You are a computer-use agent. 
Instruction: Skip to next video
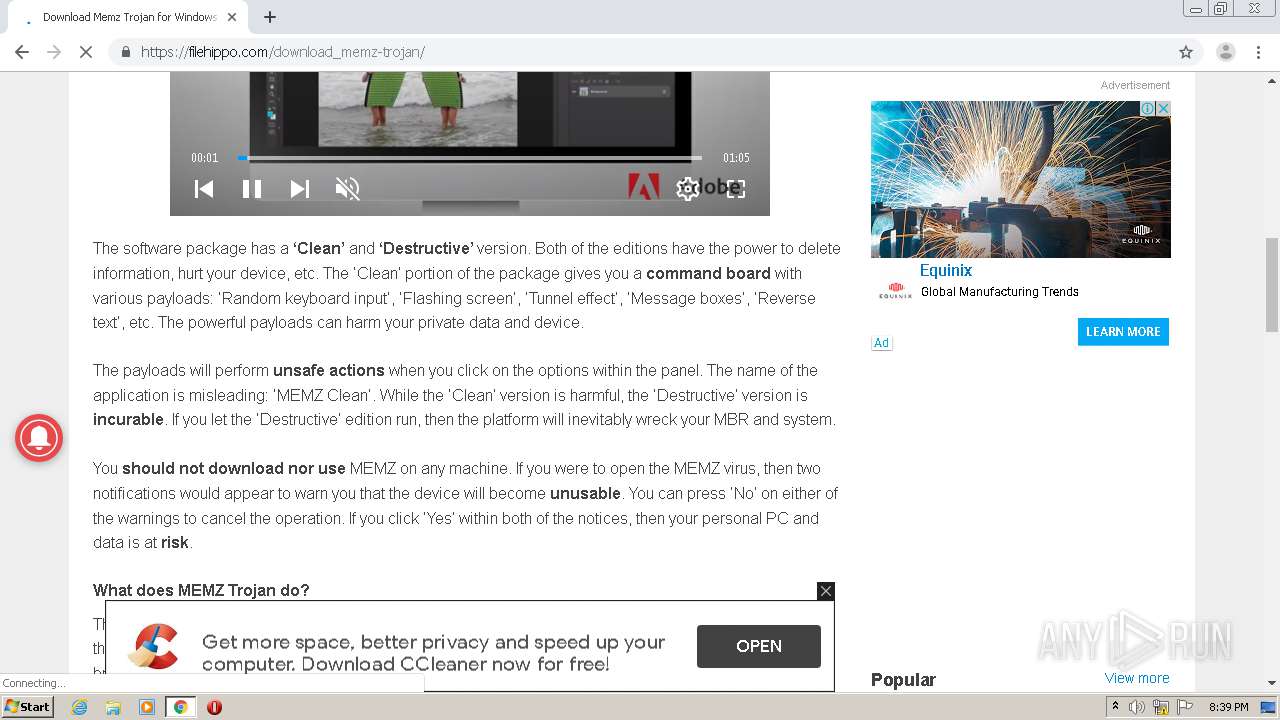(299, 188)
